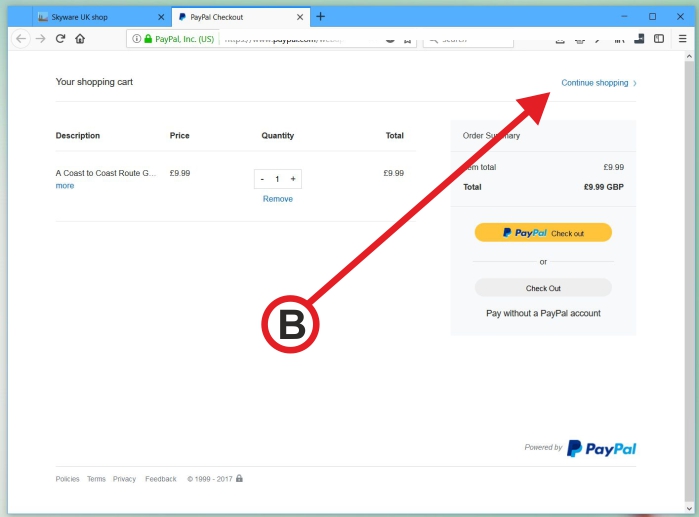Image resolution: width=699 pixels, height=517 pixels.
Task: Select the PayPal Checkout tab
Action: pos(241,17)
